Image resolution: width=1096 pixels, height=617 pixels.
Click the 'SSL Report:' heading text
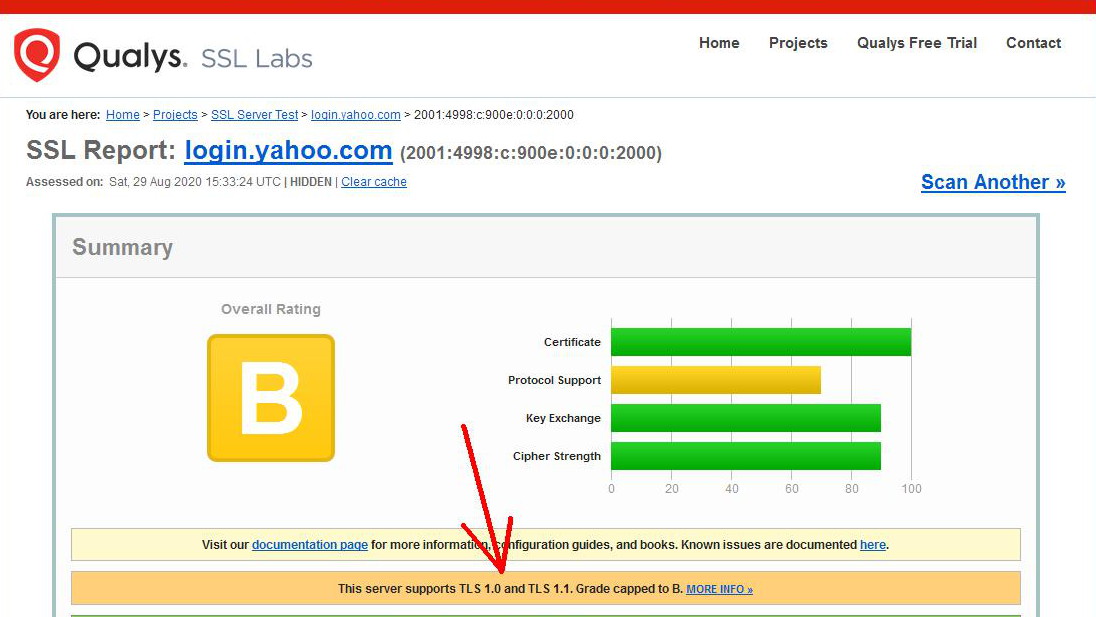click(x=101, y=151)
